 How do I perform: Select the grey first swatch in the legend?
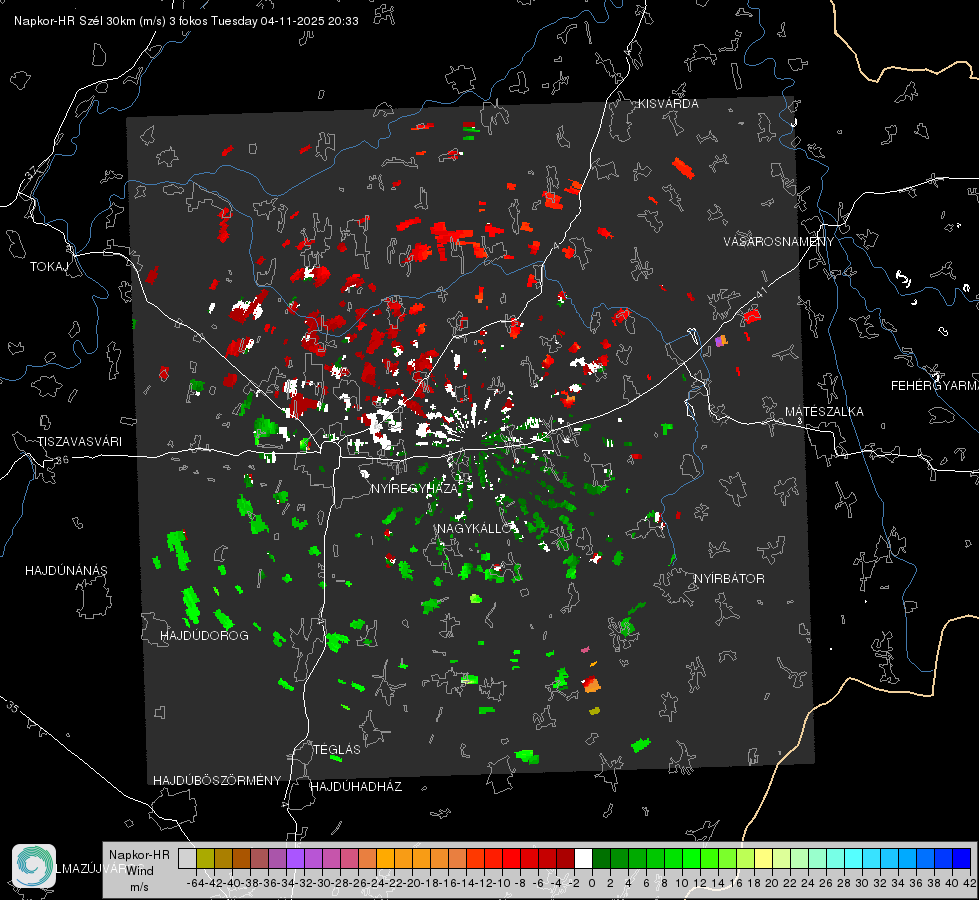(x=187, y=858)
